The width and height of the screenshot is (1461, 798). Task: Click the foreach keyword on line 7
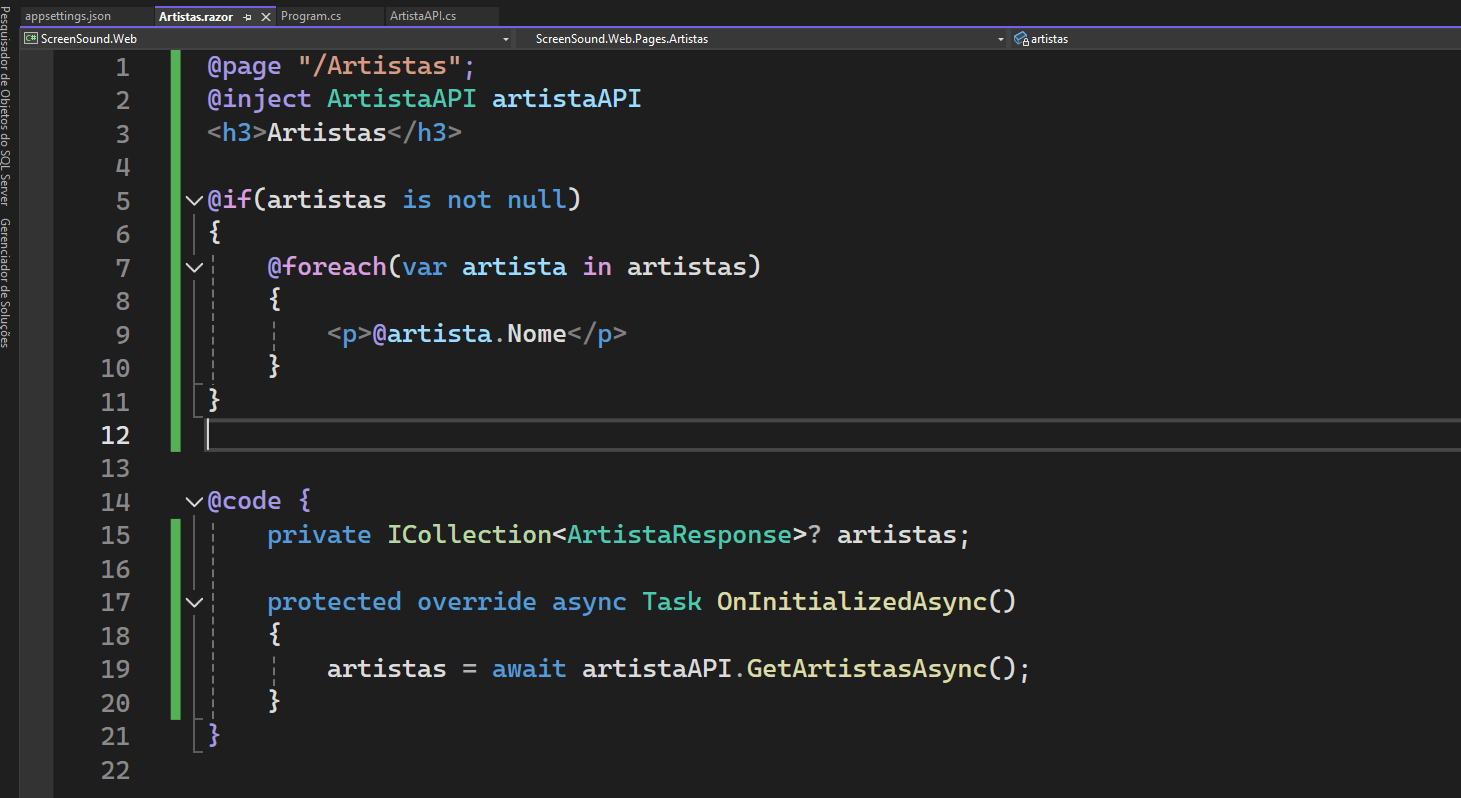327,267
